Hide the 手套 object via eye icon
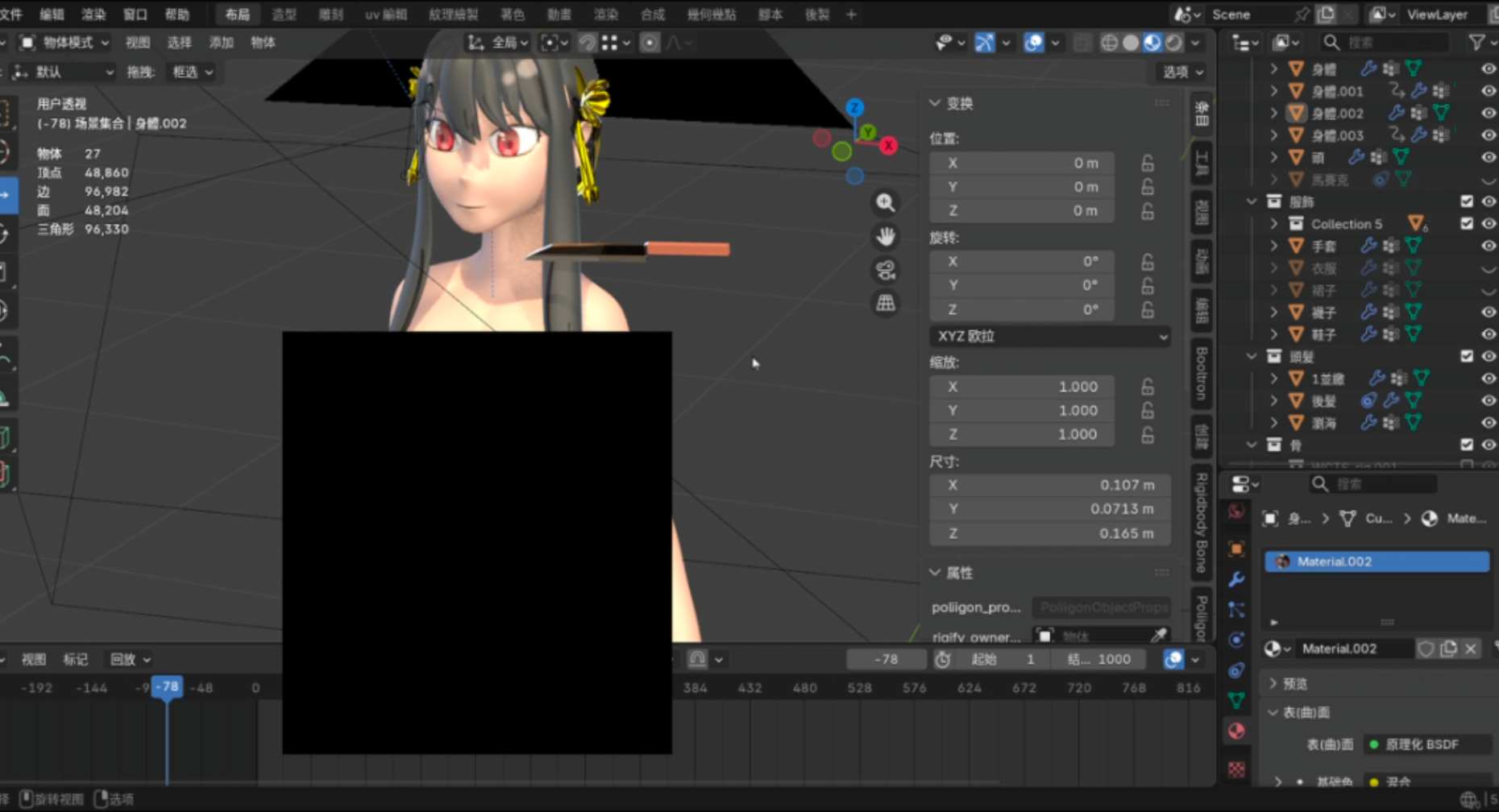This screenshot has width=1499, height=812. click(x=1488, y=246)
